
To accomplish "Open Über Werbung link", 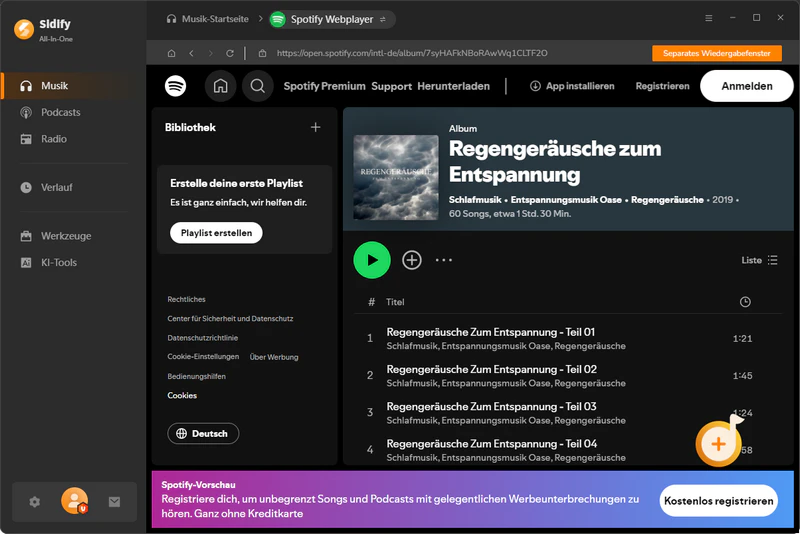I will coord(274,357).
